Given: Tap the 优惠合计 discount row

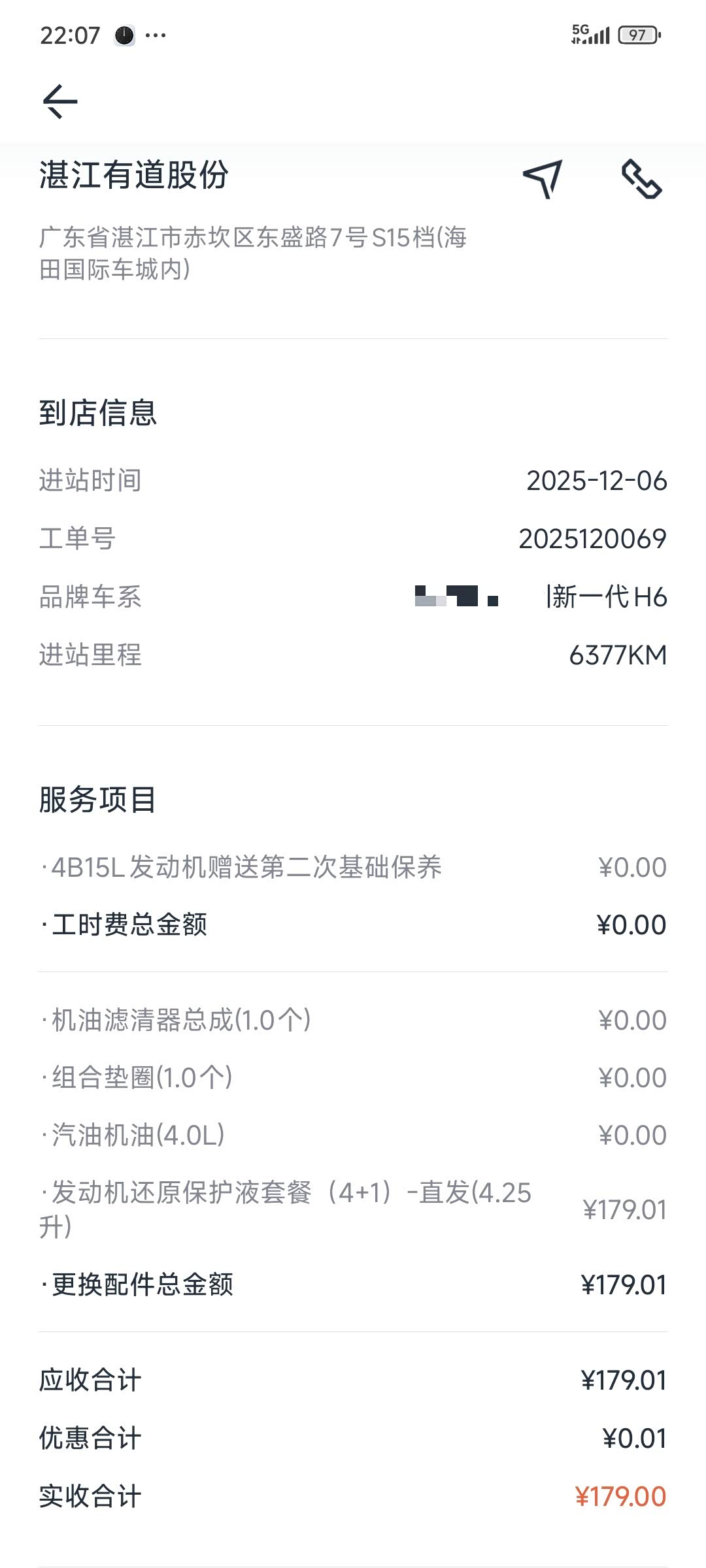Looking at the screenshot, I should [353, 1439].
